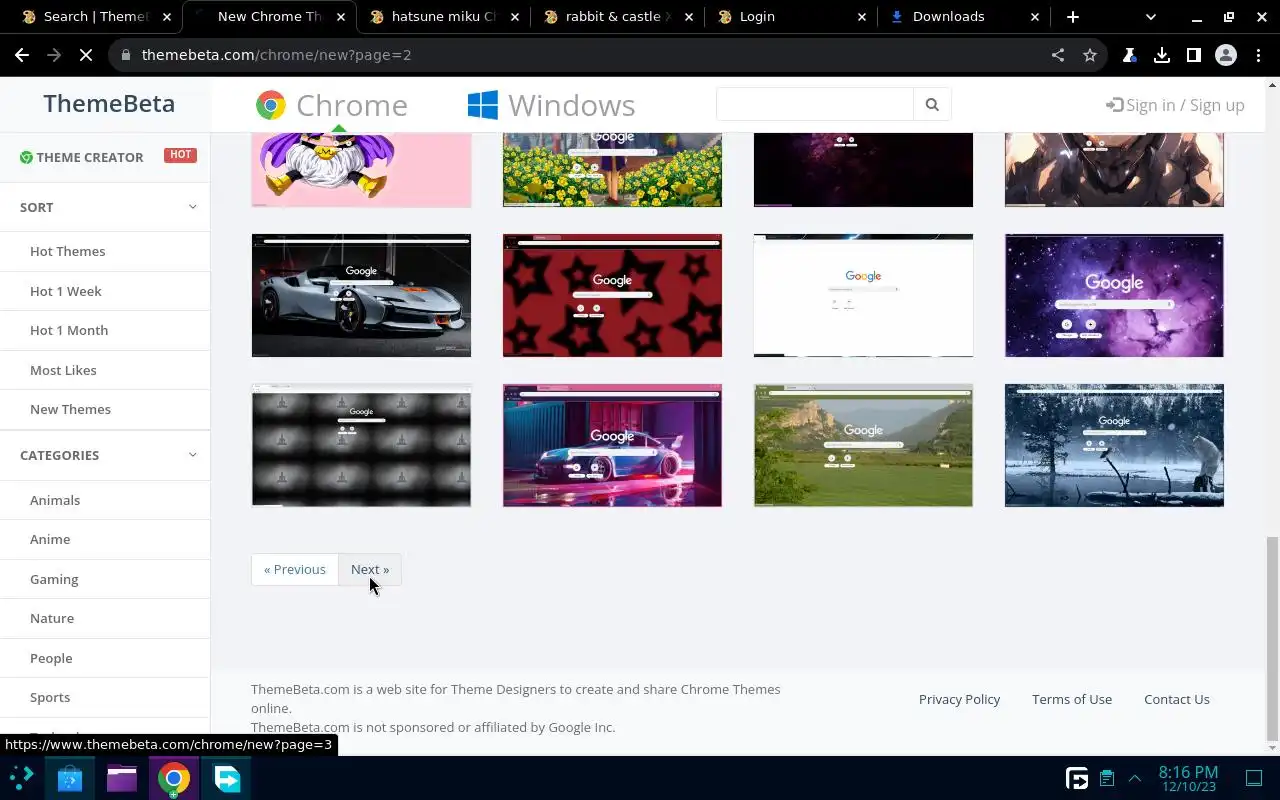Open the Animals category
This screenshot has width=1280, height=800.
pos(55,500)
